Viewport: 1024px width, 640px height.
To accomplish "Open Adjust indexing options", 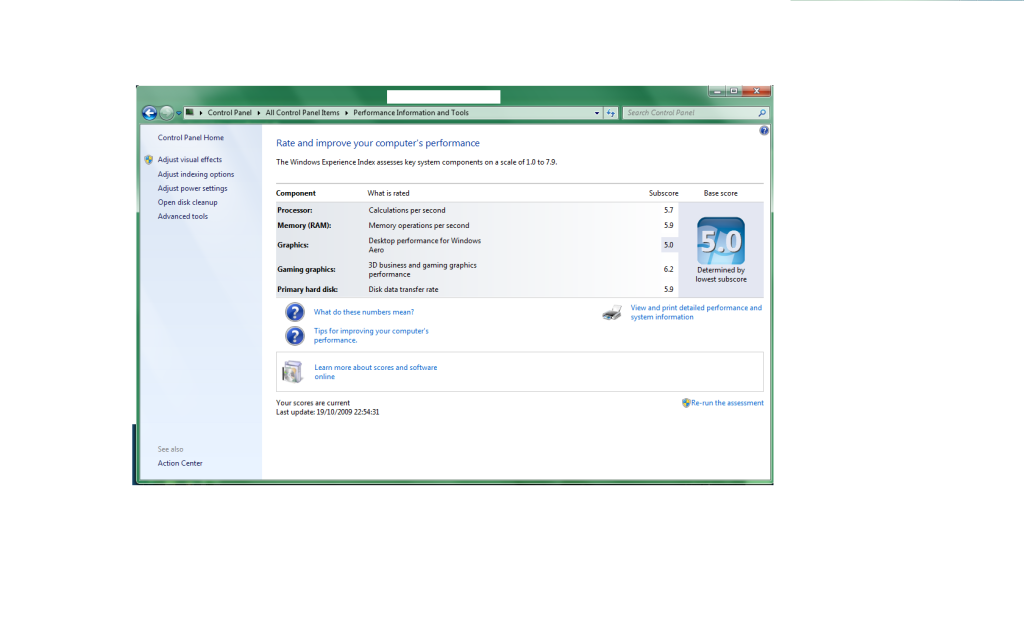I will pos(195,174).
